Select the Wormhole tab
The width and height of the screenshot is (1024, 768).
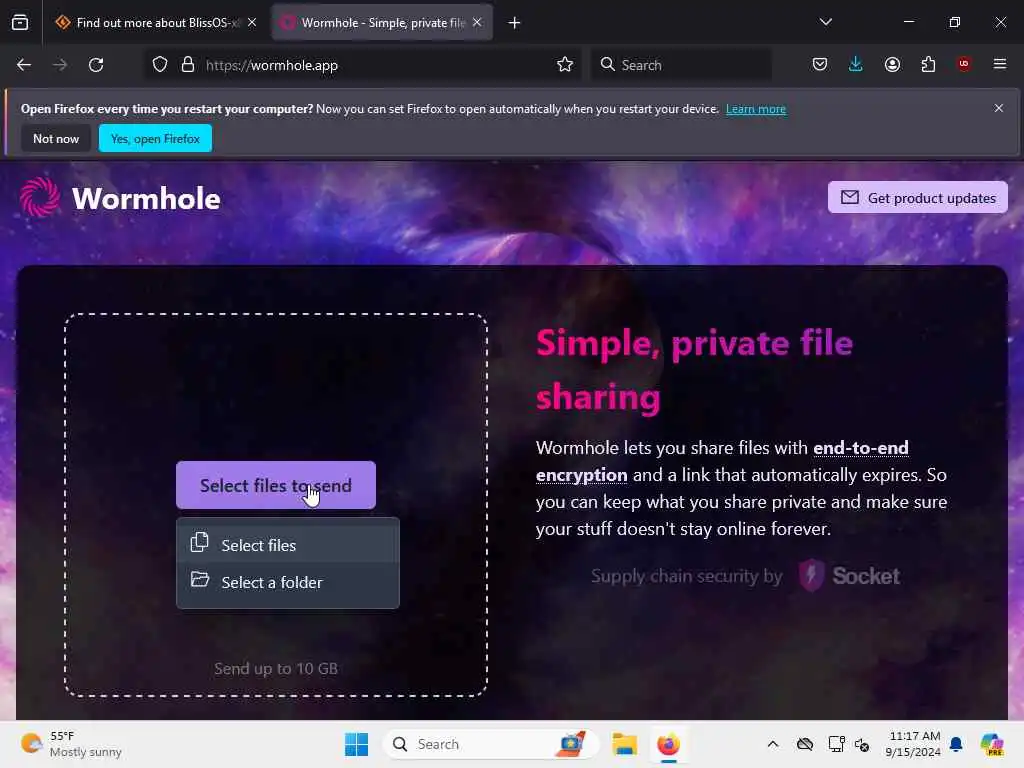(x=382, y=23)
